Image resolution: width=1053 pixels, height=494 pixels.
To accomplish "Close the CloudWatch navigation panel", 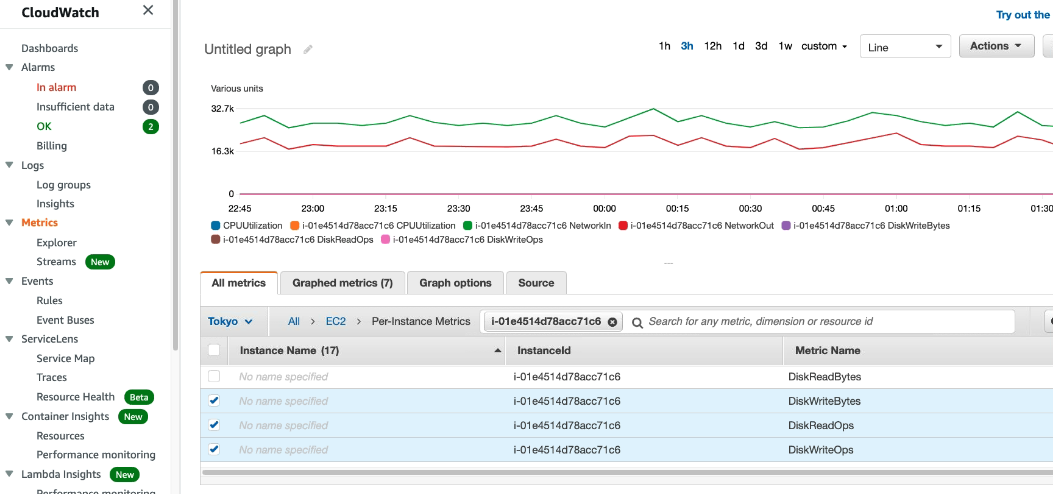I will point(148,10).
